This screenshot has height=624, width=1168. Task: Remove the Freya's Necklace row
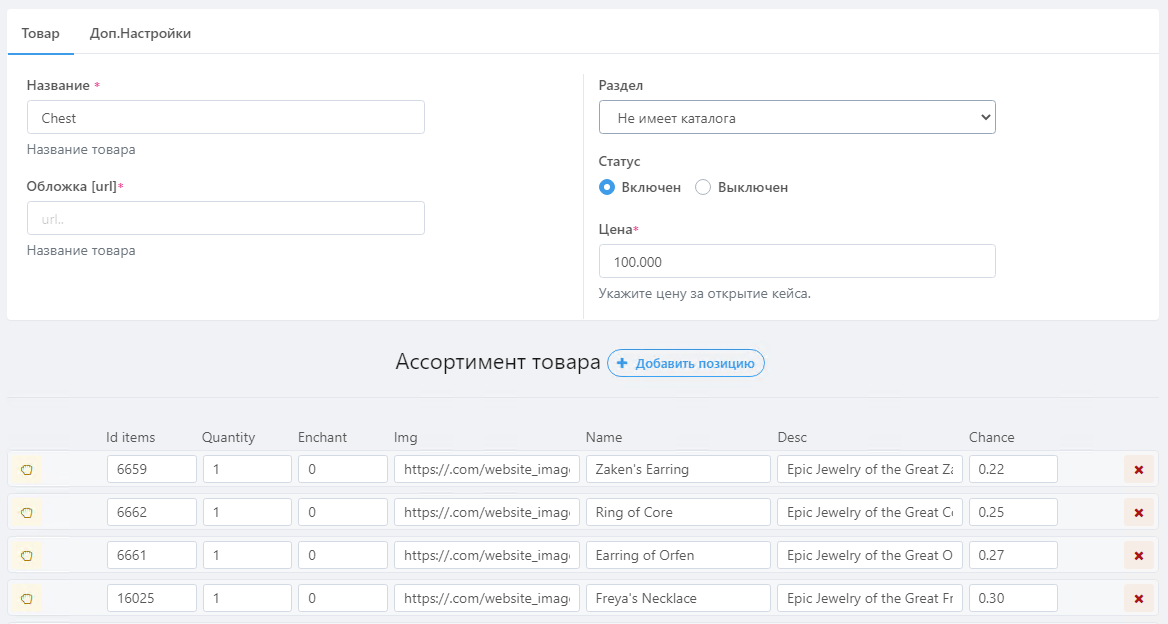[1138, 598]
